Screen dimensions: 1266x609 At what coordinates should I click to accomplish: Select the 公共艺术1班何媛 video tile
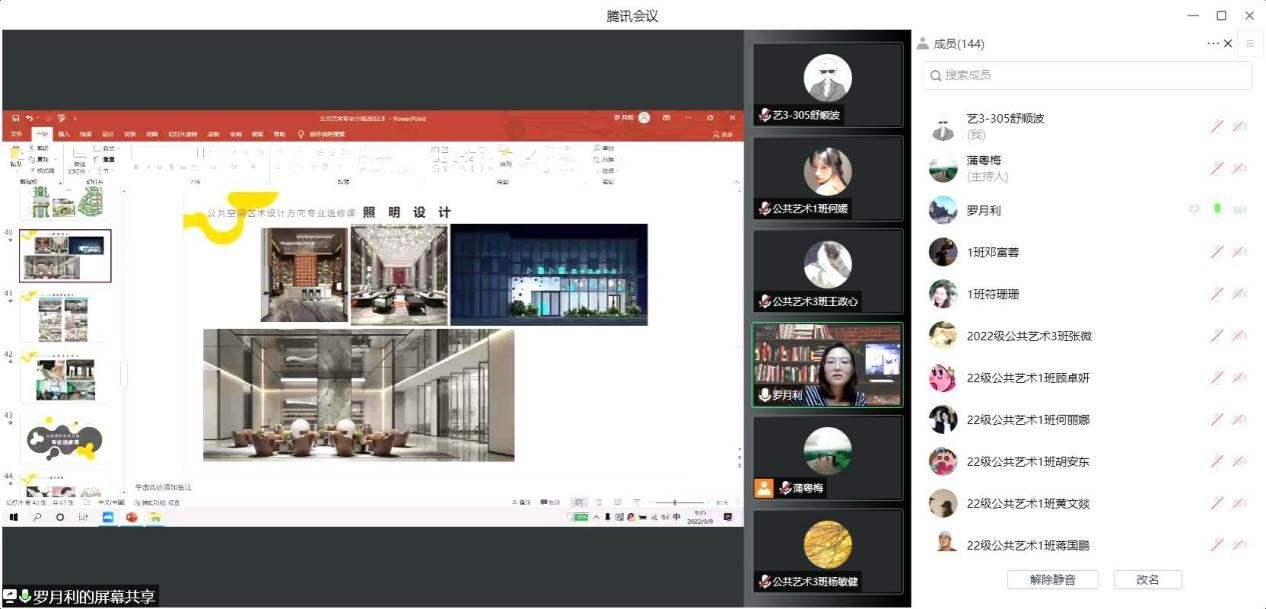827,178
